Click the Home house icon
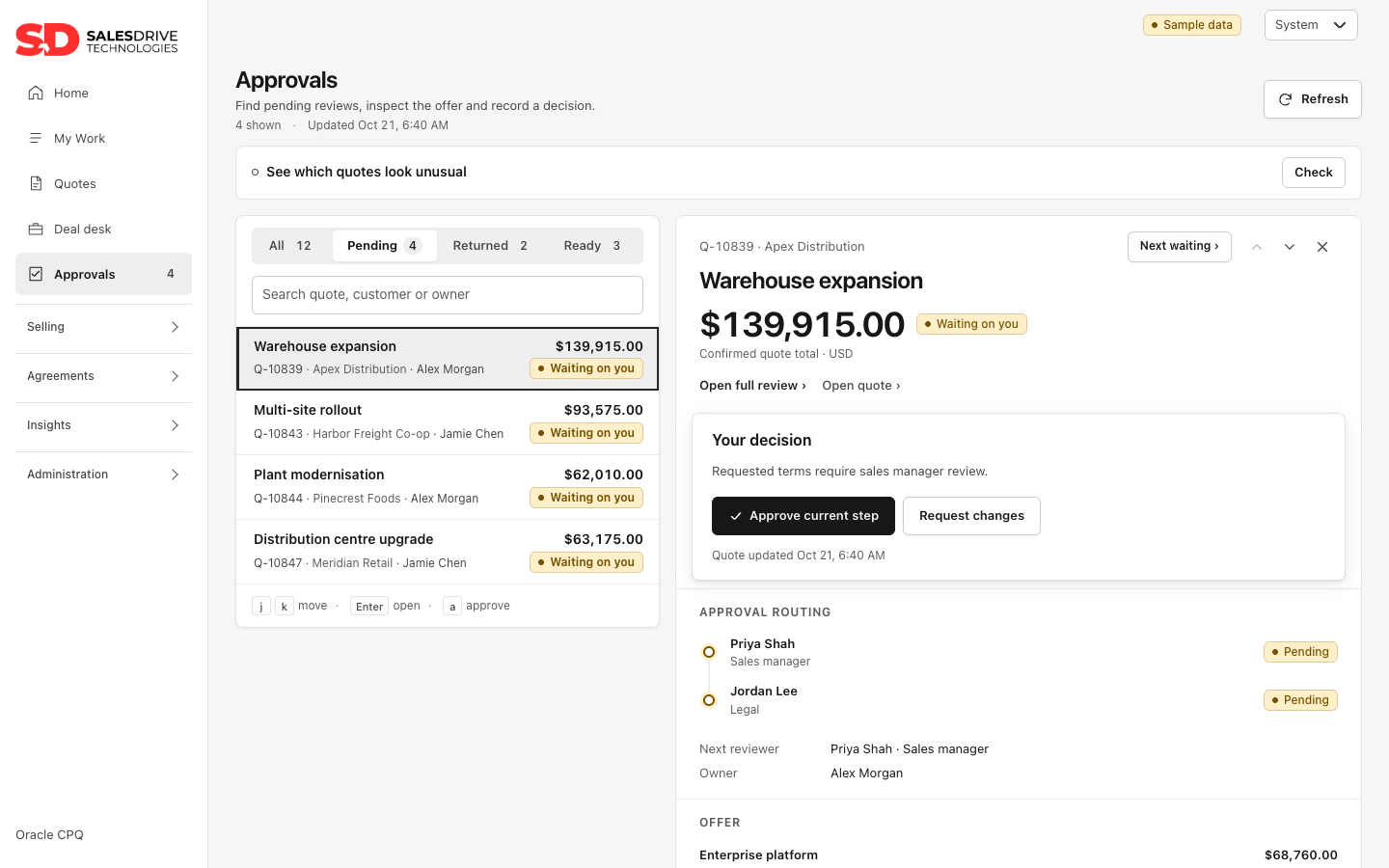This screenshot has height=868, width=1389. [36, 93]
